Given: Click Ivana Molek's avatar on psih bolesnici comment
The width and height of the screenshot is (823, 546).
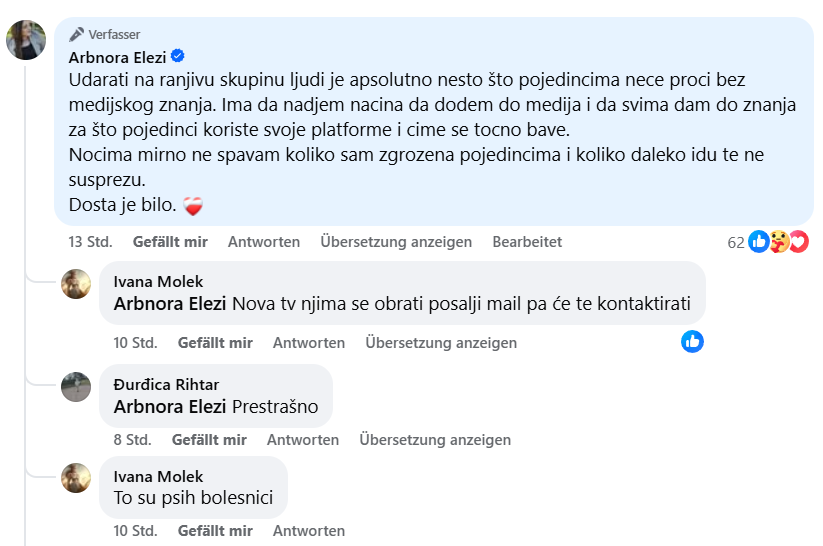Looking at the screenshot, I should tap(77, 478).
